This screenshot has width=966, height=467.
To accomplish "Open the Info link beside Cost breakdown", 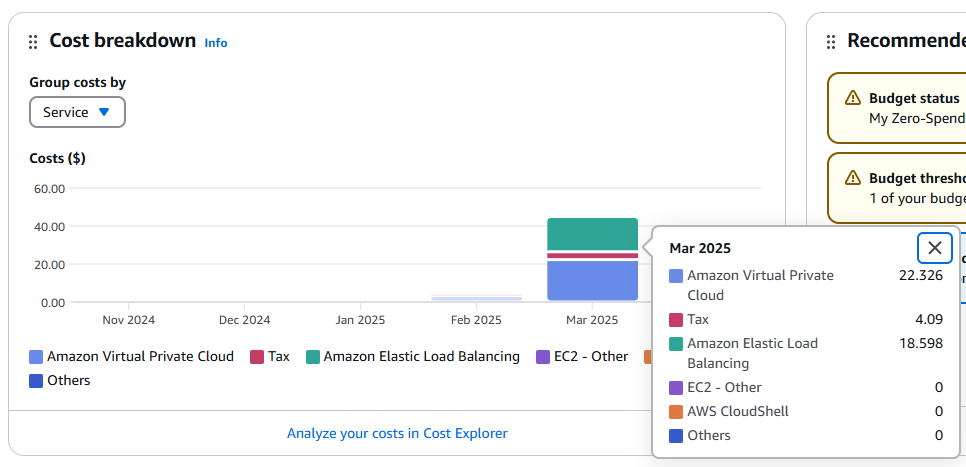I will click(x=216, y=43).
